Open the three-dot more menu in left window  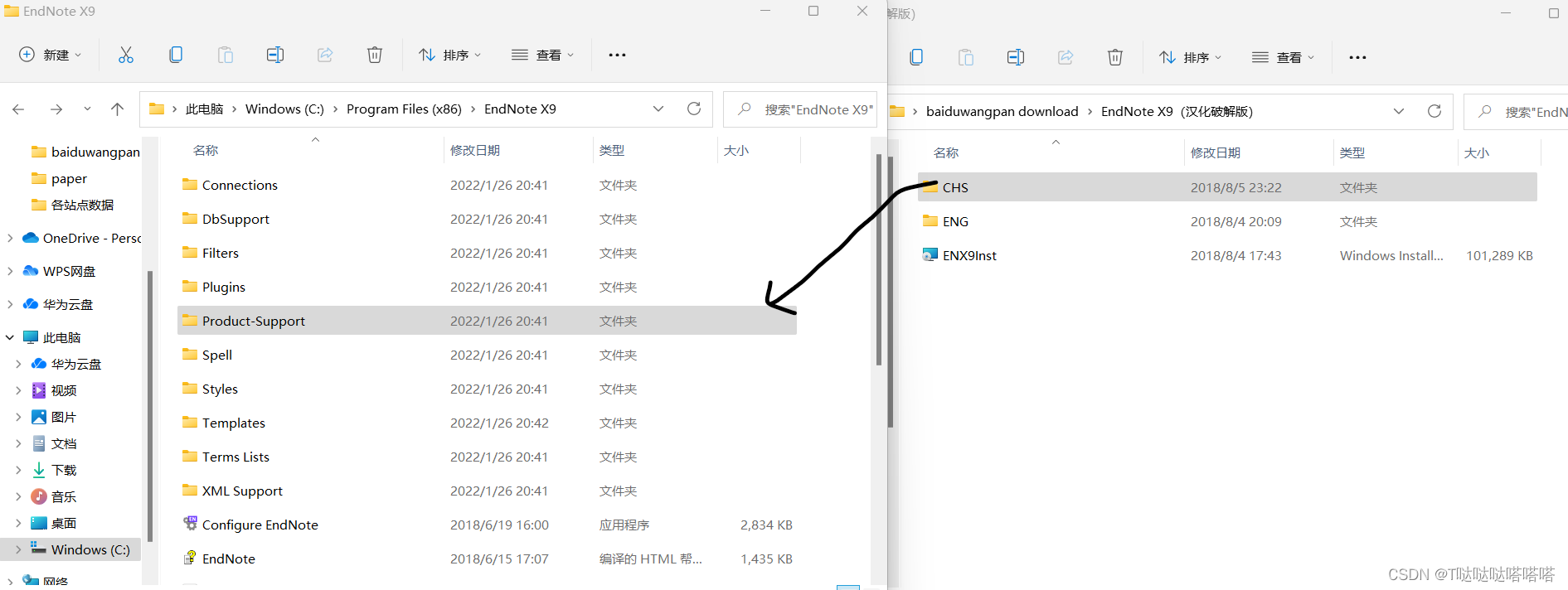617,55
